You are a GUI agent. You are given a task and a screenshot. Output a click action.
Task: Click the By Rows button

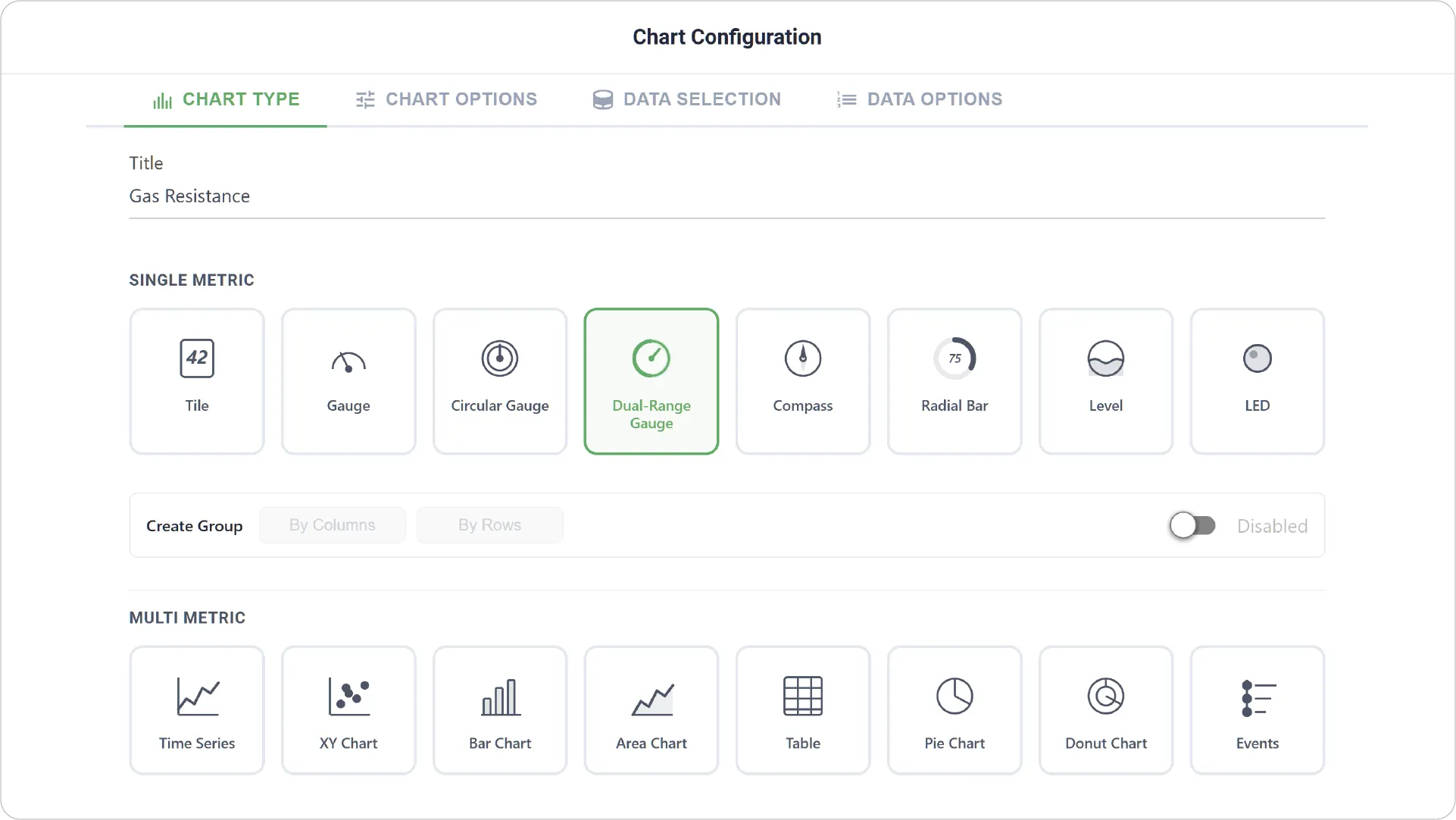(490, 525)
